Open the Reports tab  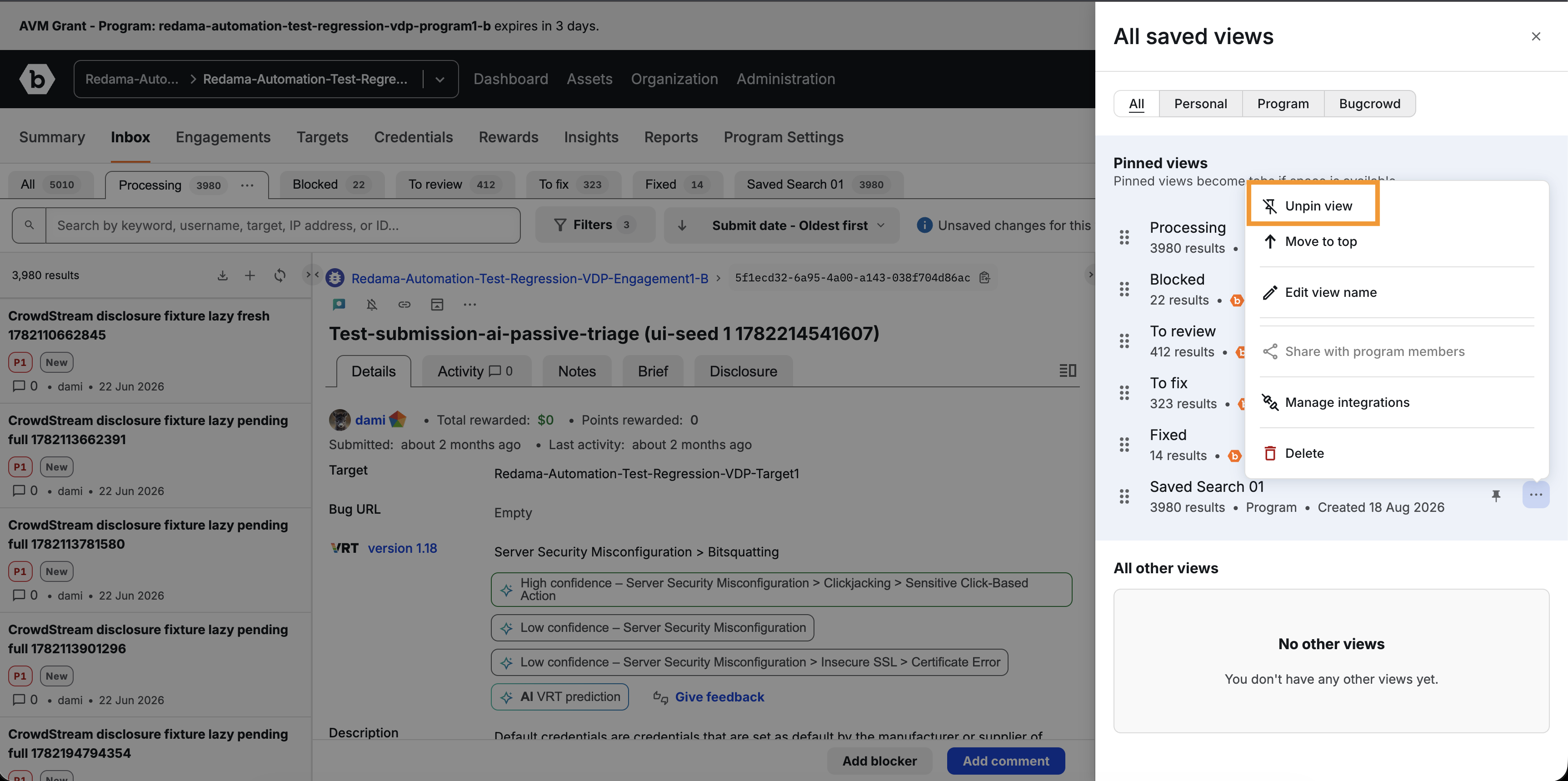click(x=671, y=137)
